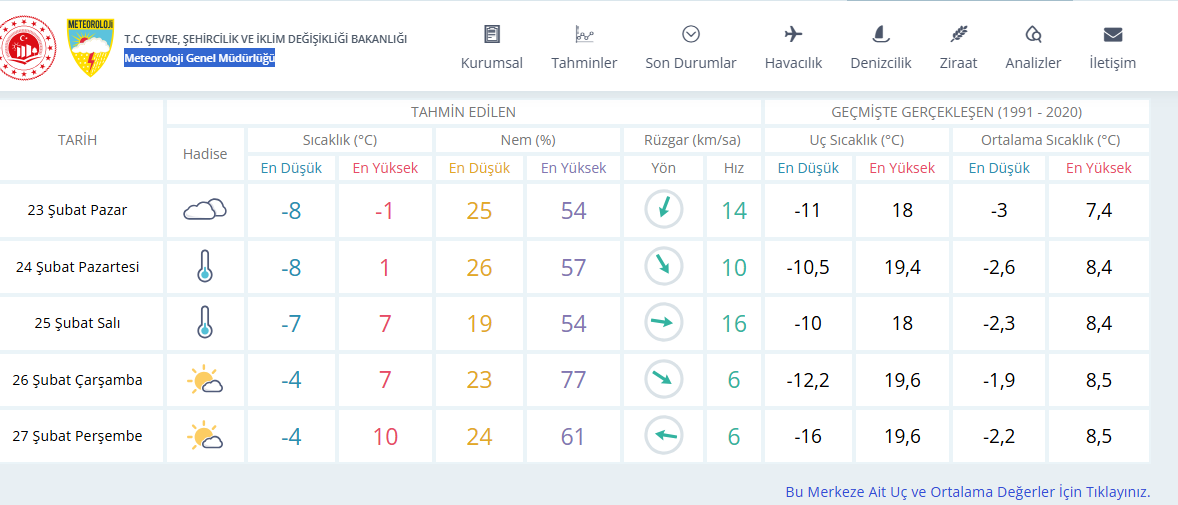This screenshot has width=1178, height=505.
Task: Click the 27 Şubat Perşembe date cell
Action: (x=81, y=436)
